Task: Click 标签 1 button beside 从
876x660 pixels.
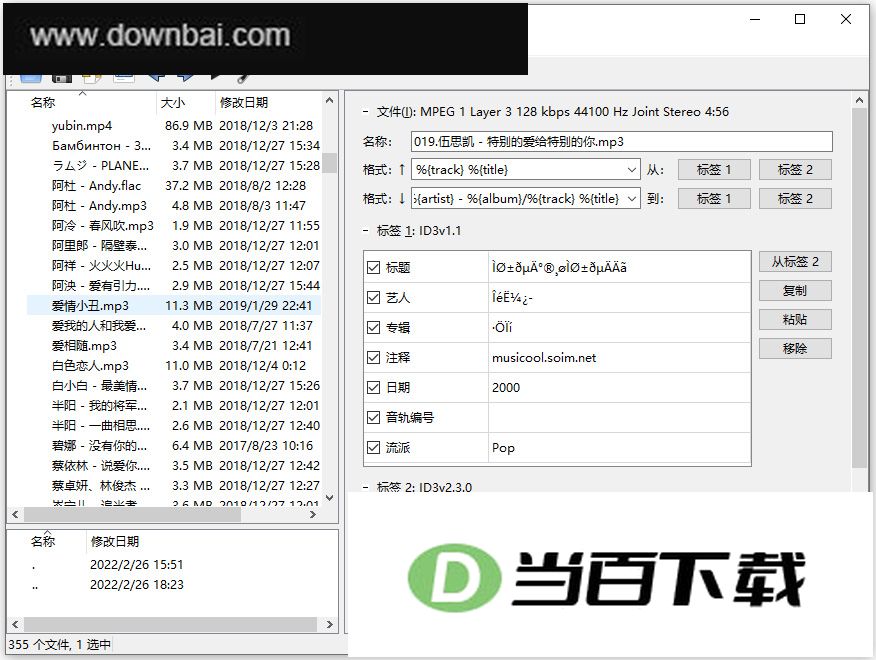Action: point(714,170)
